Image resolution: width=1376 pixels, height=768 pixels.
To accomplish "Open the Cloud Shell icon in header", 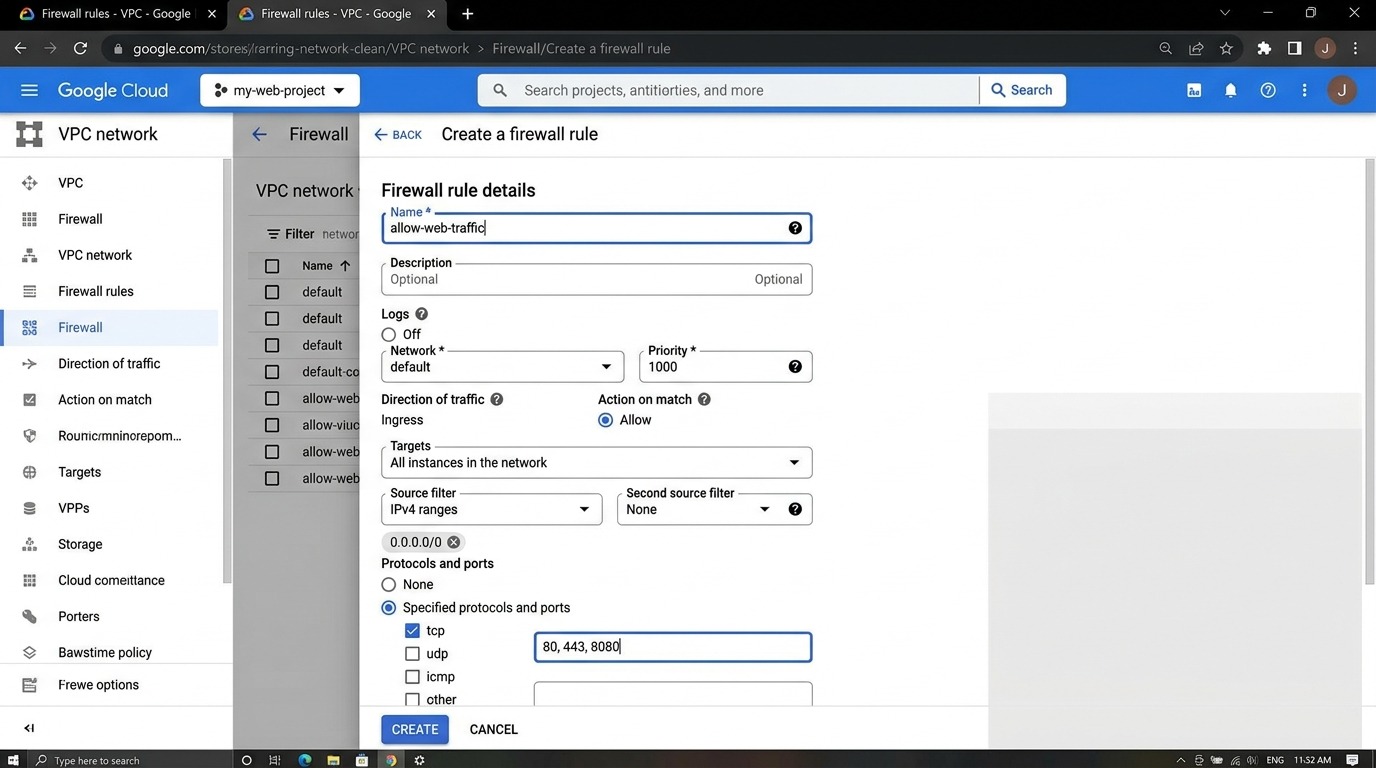I will pos(1194,90).
